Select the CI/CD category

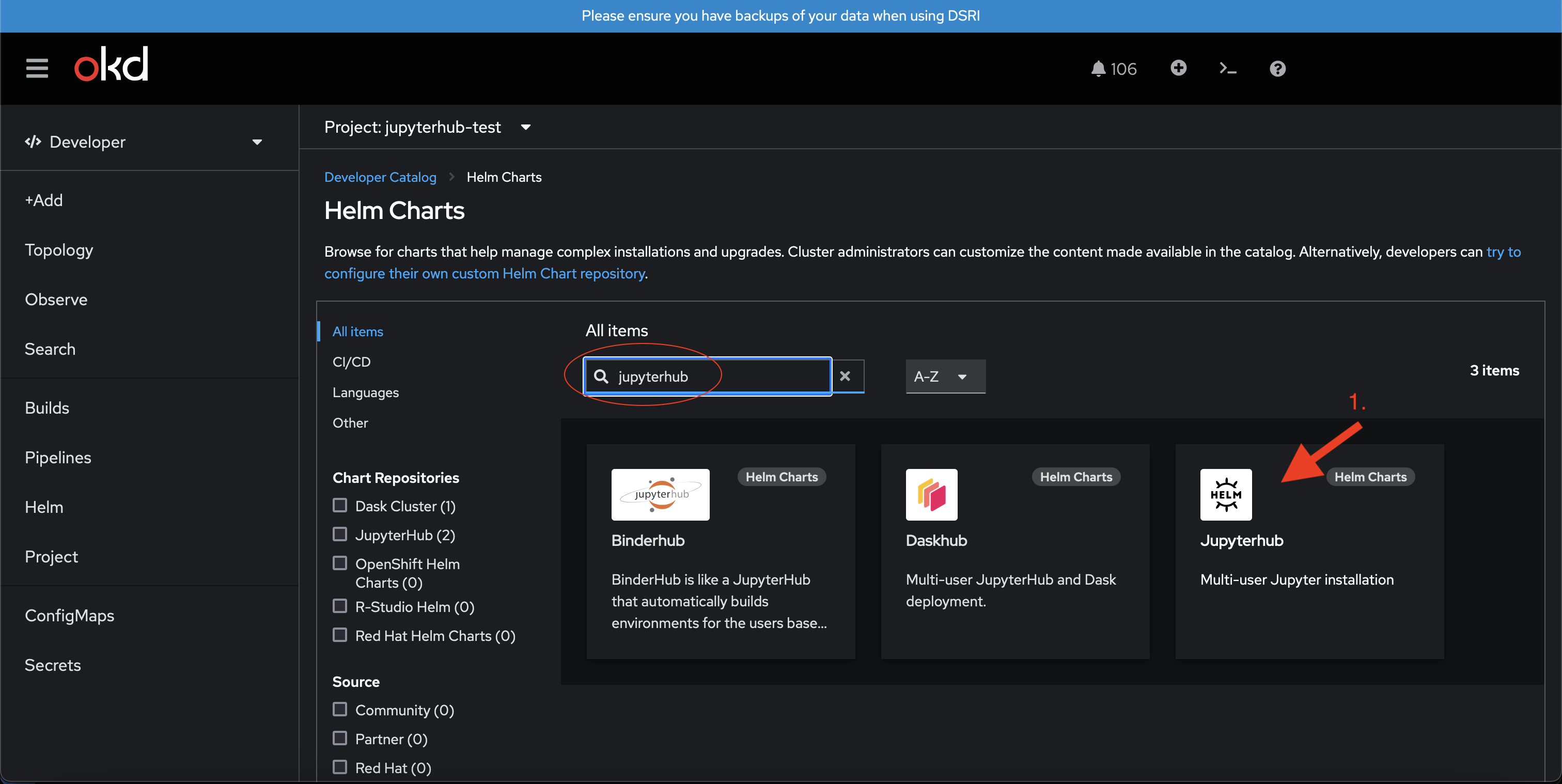click(x=351, y=362)
